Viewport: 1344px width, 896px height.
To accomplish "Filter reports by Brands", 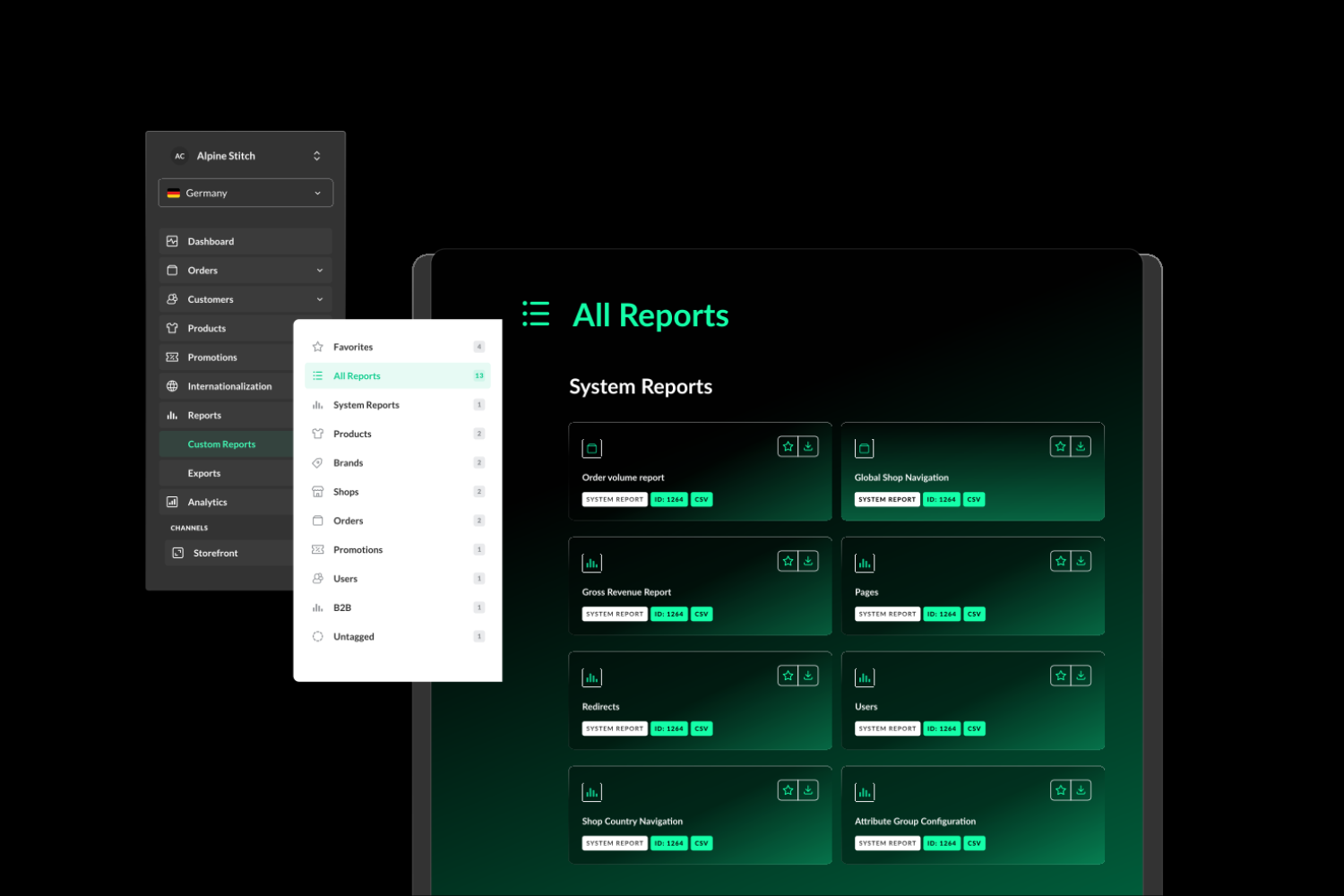I will 398,463.
